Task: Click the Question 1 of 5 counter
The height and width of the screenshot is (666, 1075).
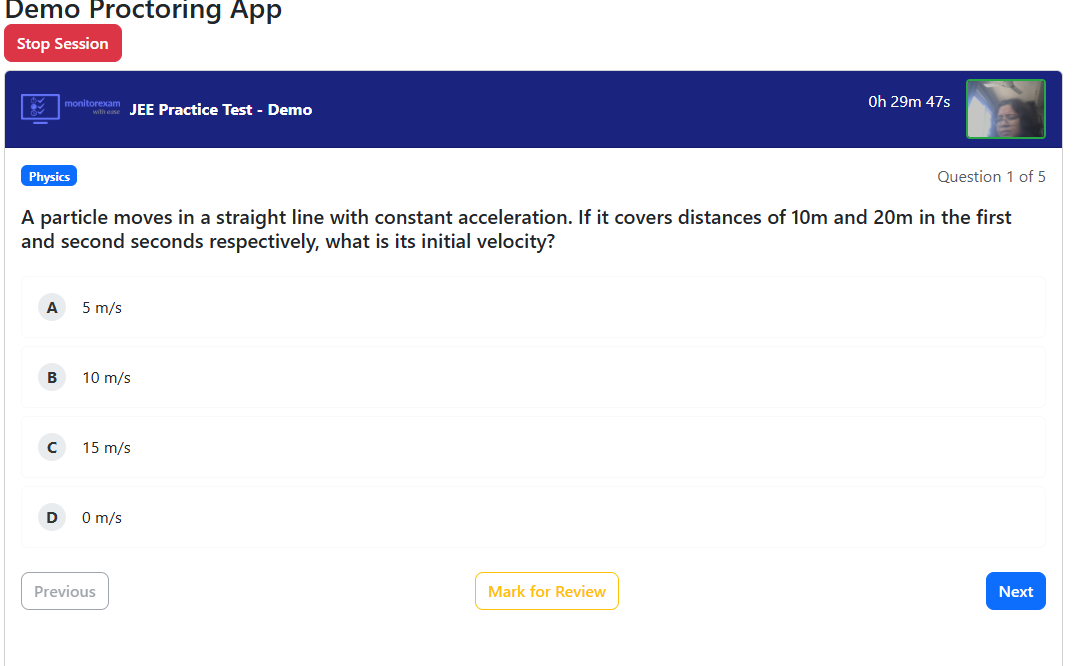Action: (x=991, y=177)
